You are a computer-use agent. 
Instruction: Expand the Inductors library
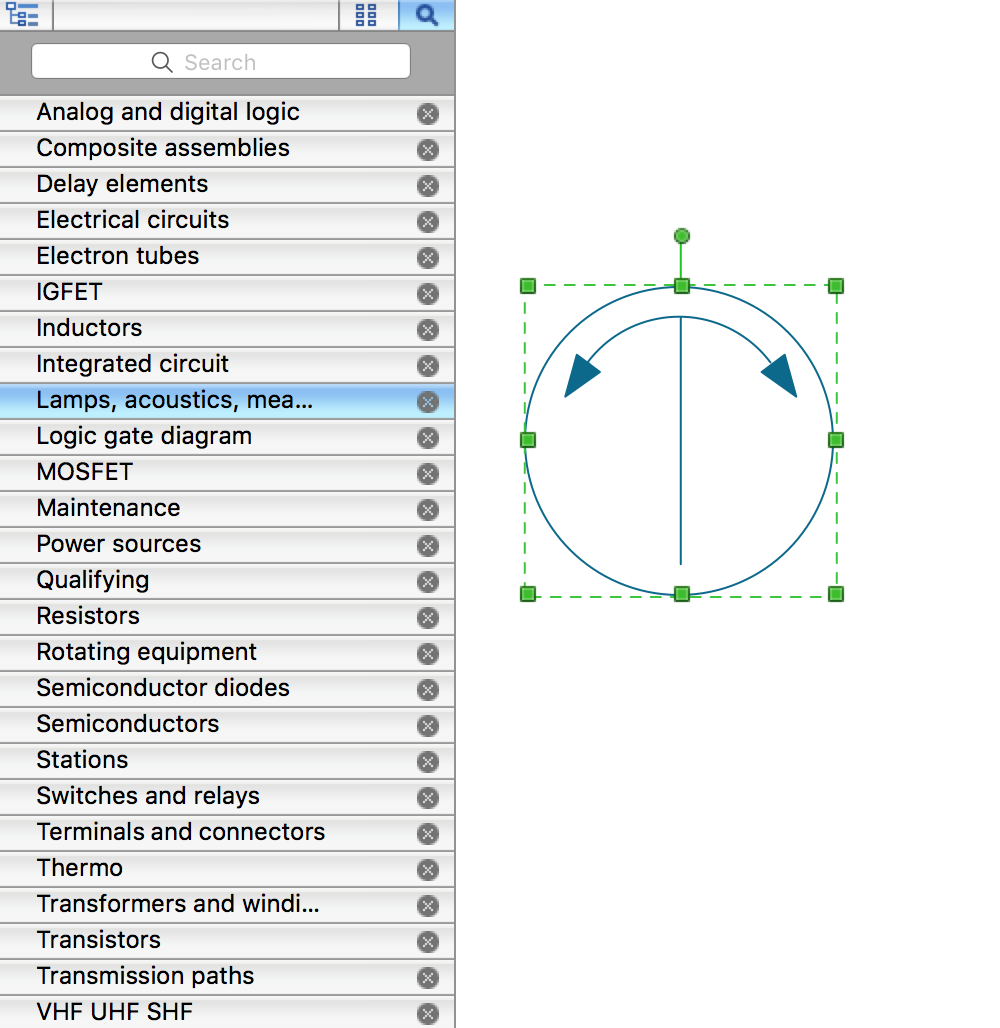(89, 328)
